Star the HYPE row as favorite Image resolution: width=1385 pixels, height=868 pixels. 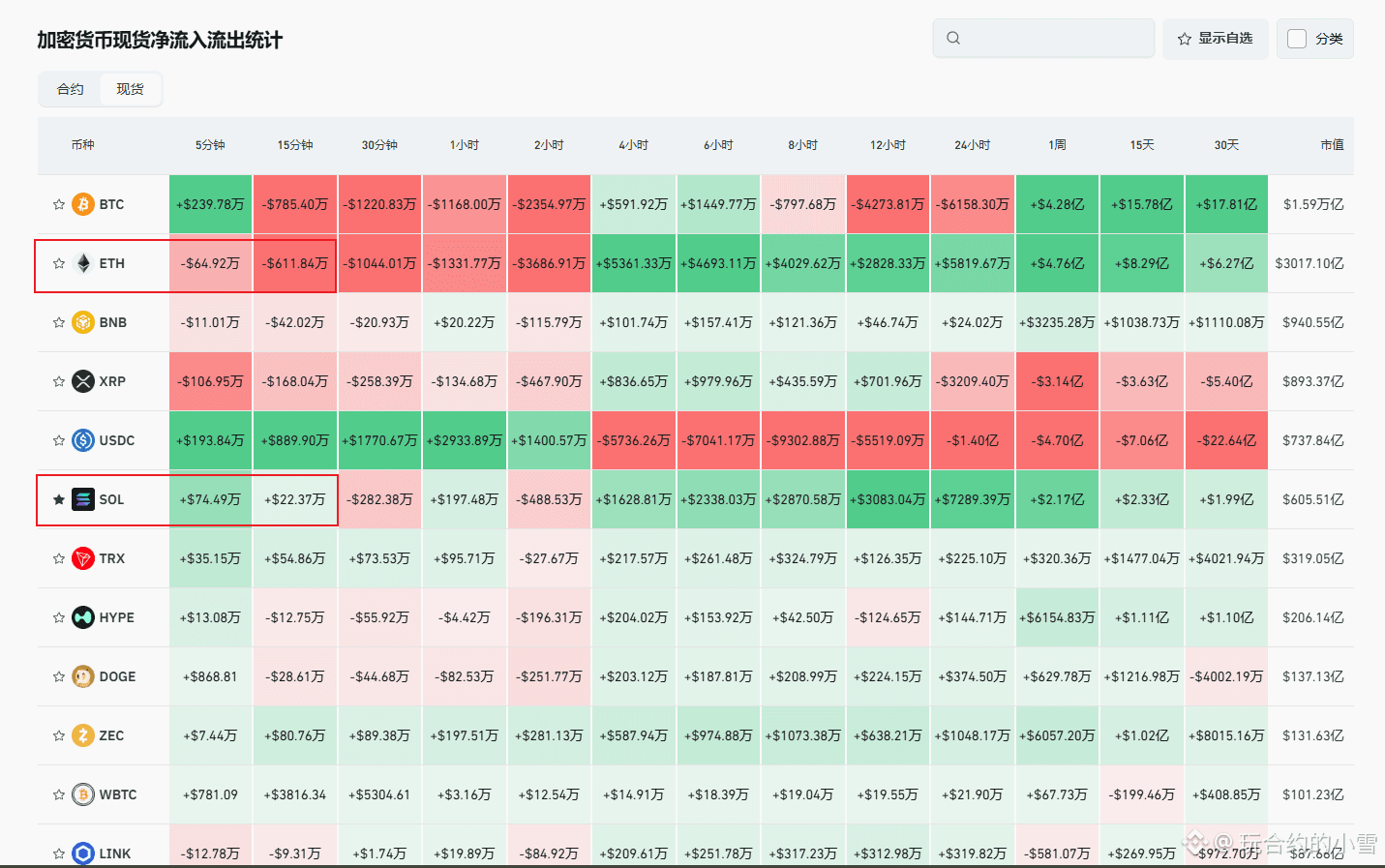click(59, 617)
